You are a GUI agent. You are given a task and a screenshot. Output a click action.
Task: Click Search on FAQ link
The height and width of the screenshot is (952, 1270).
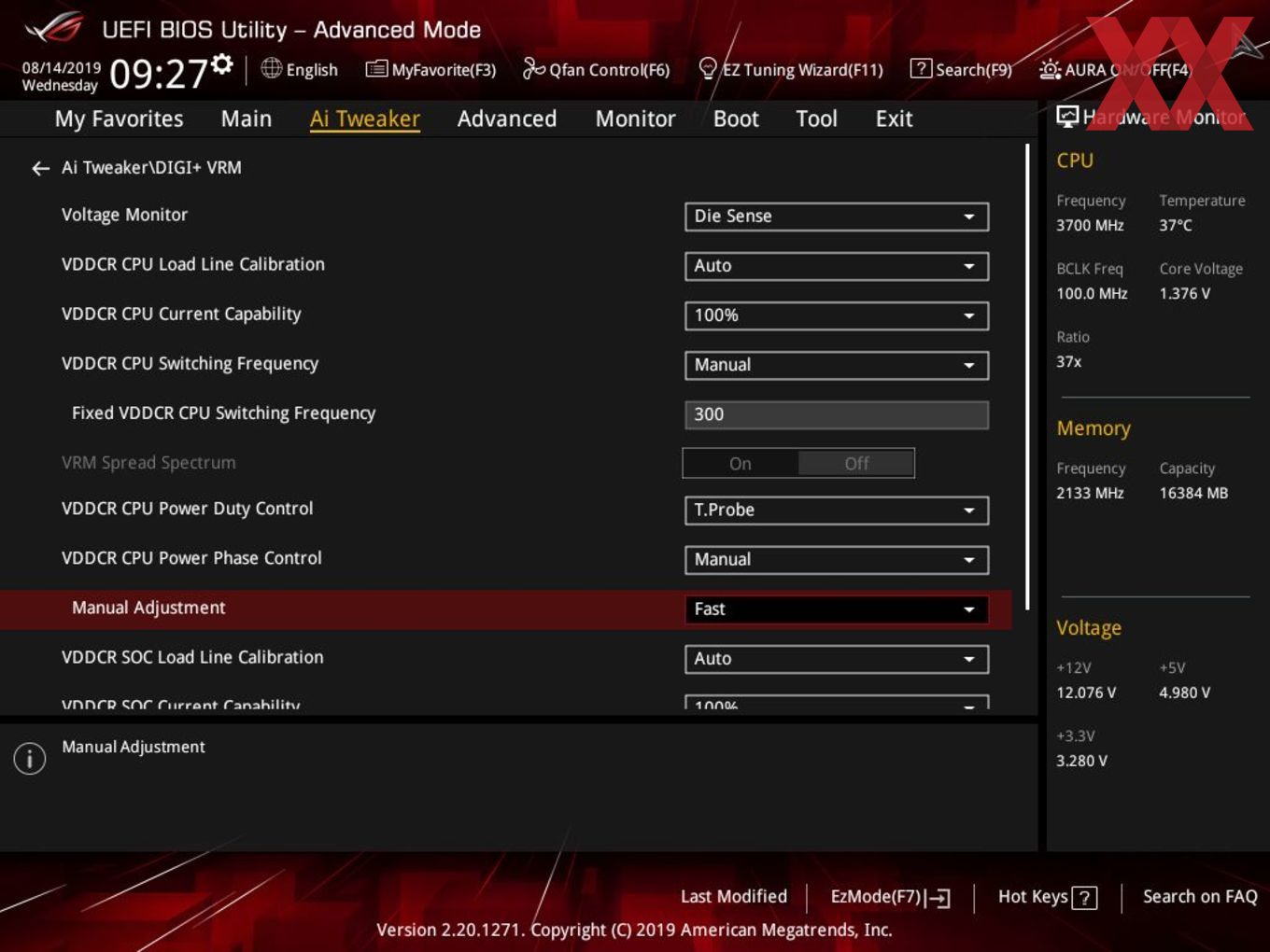pos(1200,897)
